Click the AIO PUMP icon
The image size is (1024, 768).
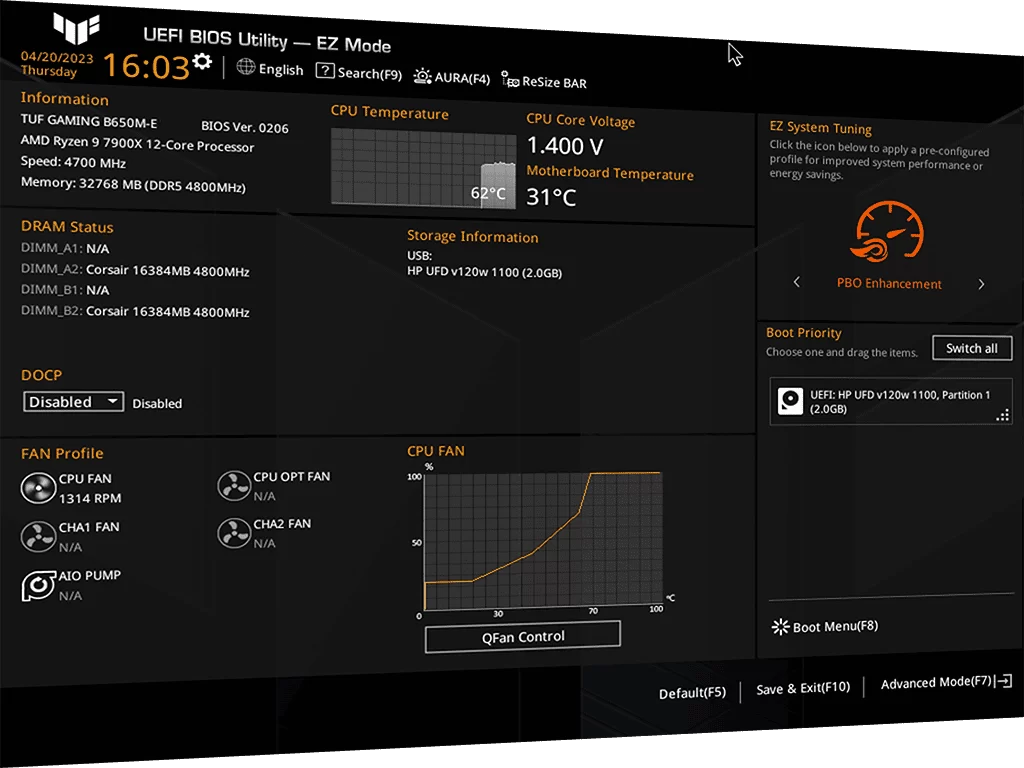pyautogui.click(x=38, y=585)
